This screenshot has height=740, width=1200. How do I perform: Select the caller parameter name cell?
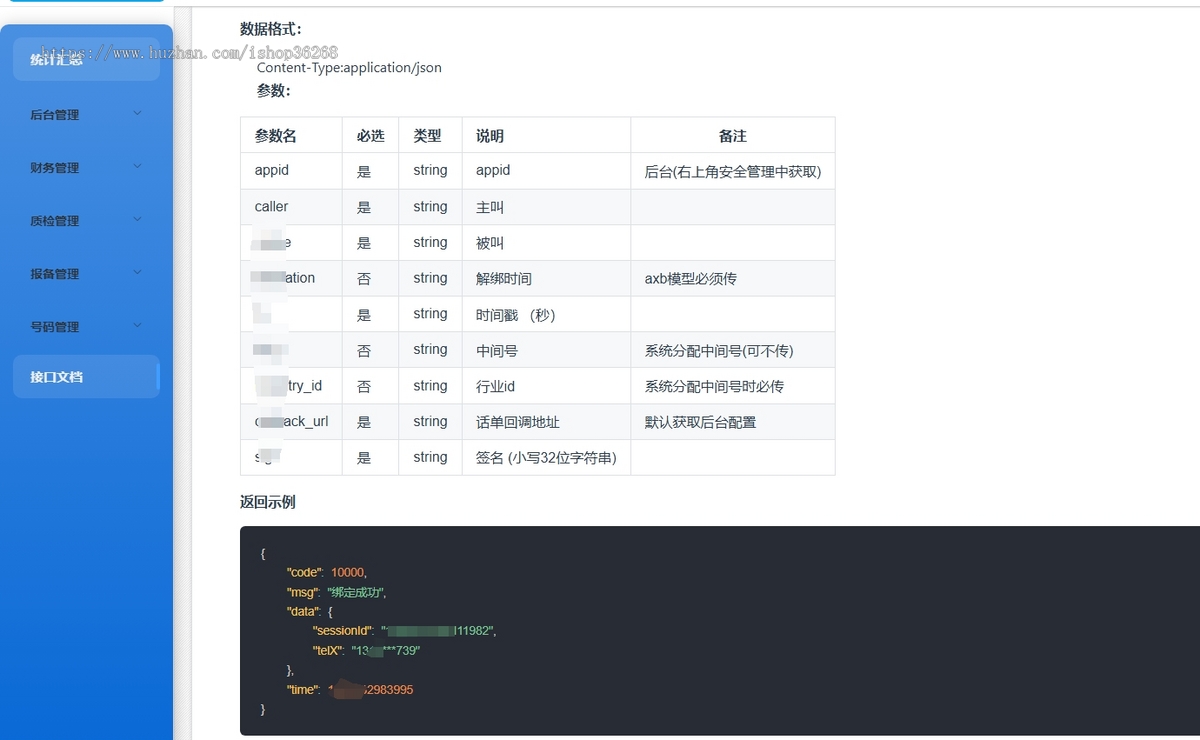point(291,207)
